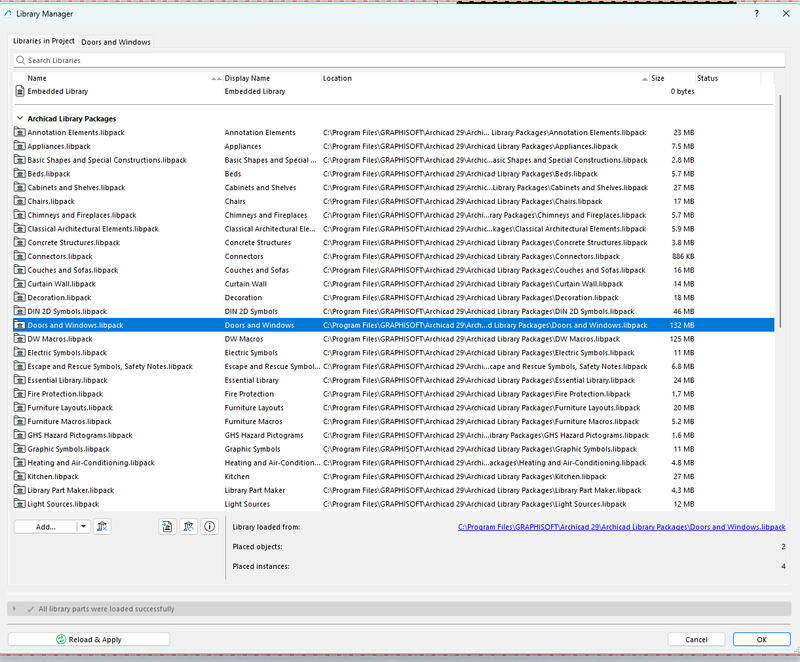The width and height of the screenshot is (800, 662).
Task: Select Concrete Structures.libpack row
Action: pos(393,243)
